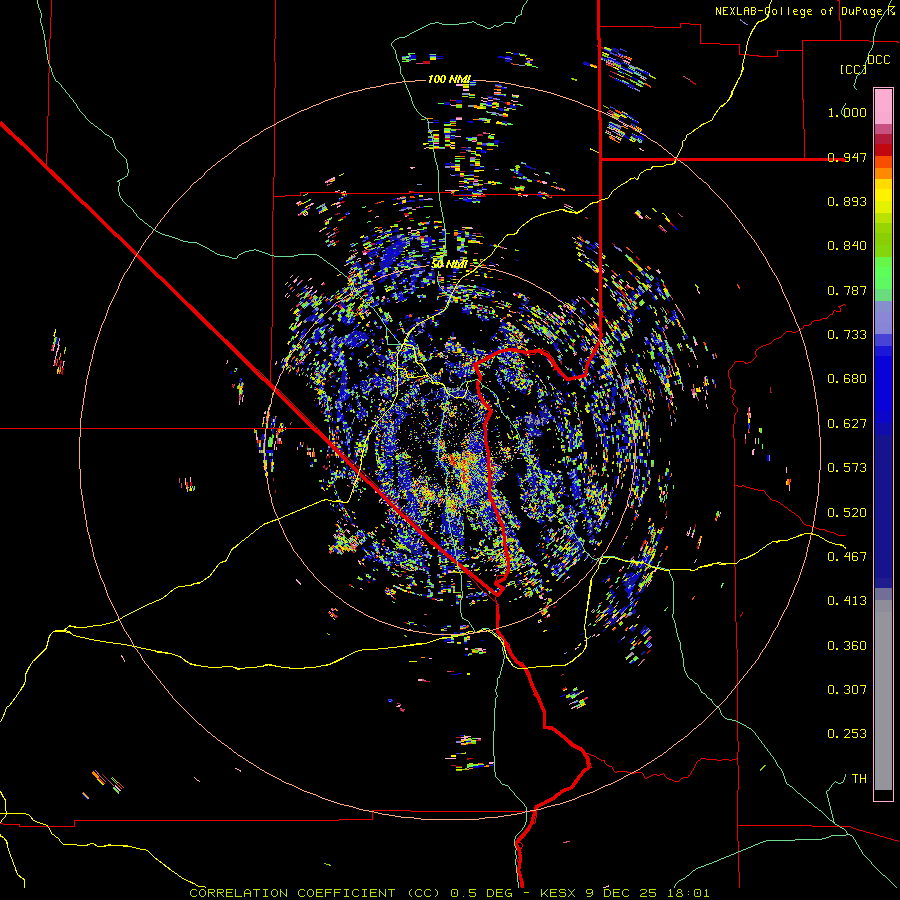
Task: Click the KESX radar site identifier
Action: 560,893
